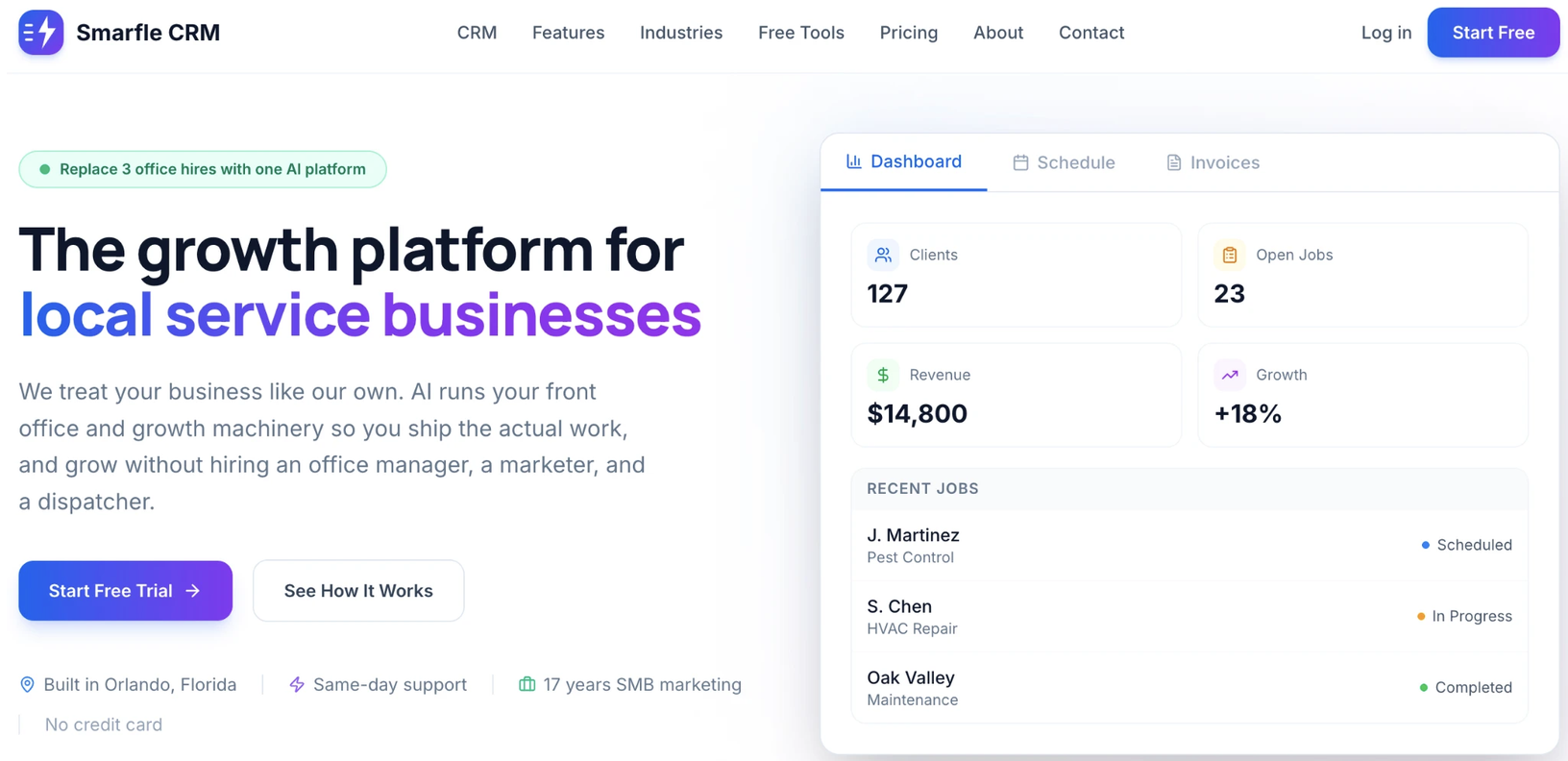The height and width of the screenshot is (761, 1568).
Task: Open the CRM nav menu item
Action: pos(477,33)
